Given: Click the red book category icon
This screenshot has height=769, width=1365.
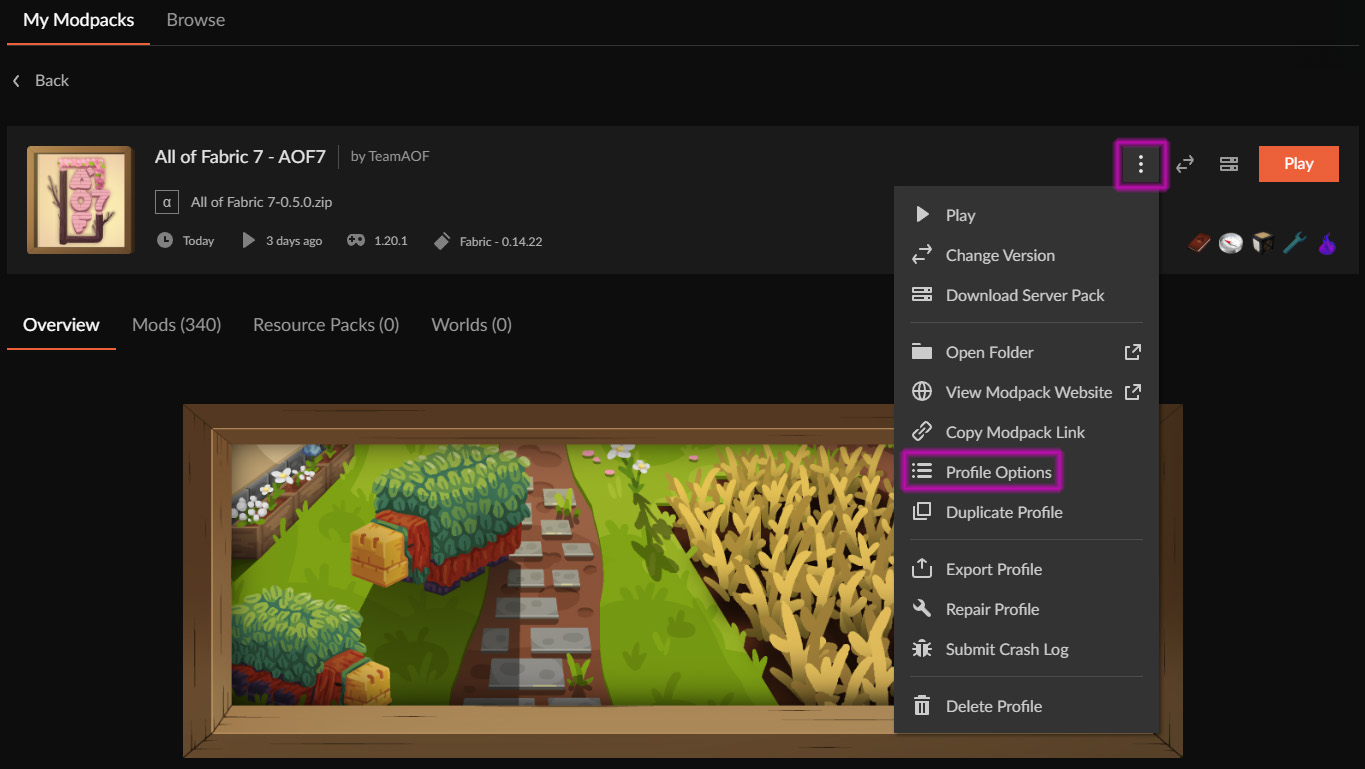Looking at the screenshot, I should click(x=1200, y=243).
